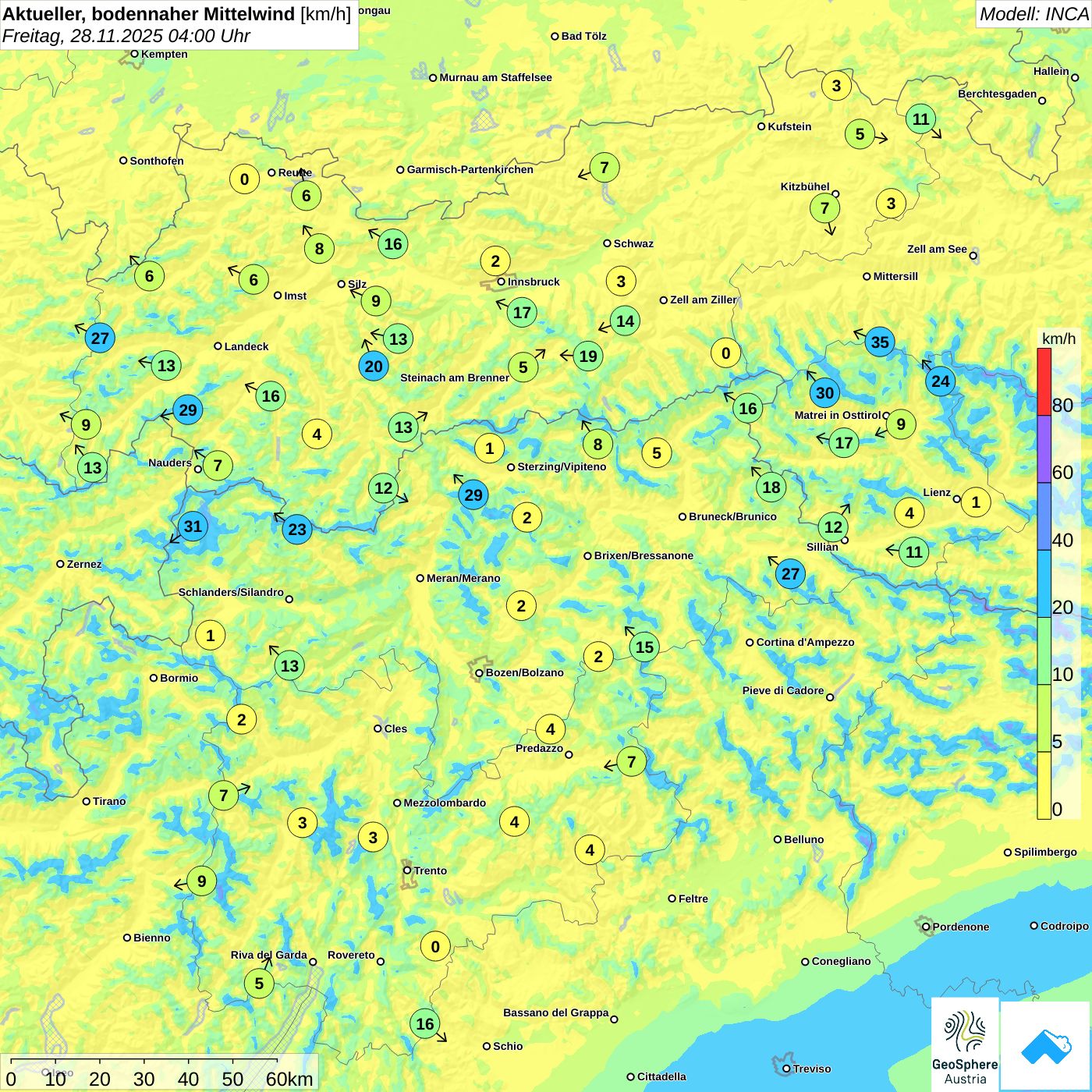The height and width of the screenshot is (1092, 1092).
Task: Click the yellow 0–5 km/h legend color
Action: tap(1044, 785)
